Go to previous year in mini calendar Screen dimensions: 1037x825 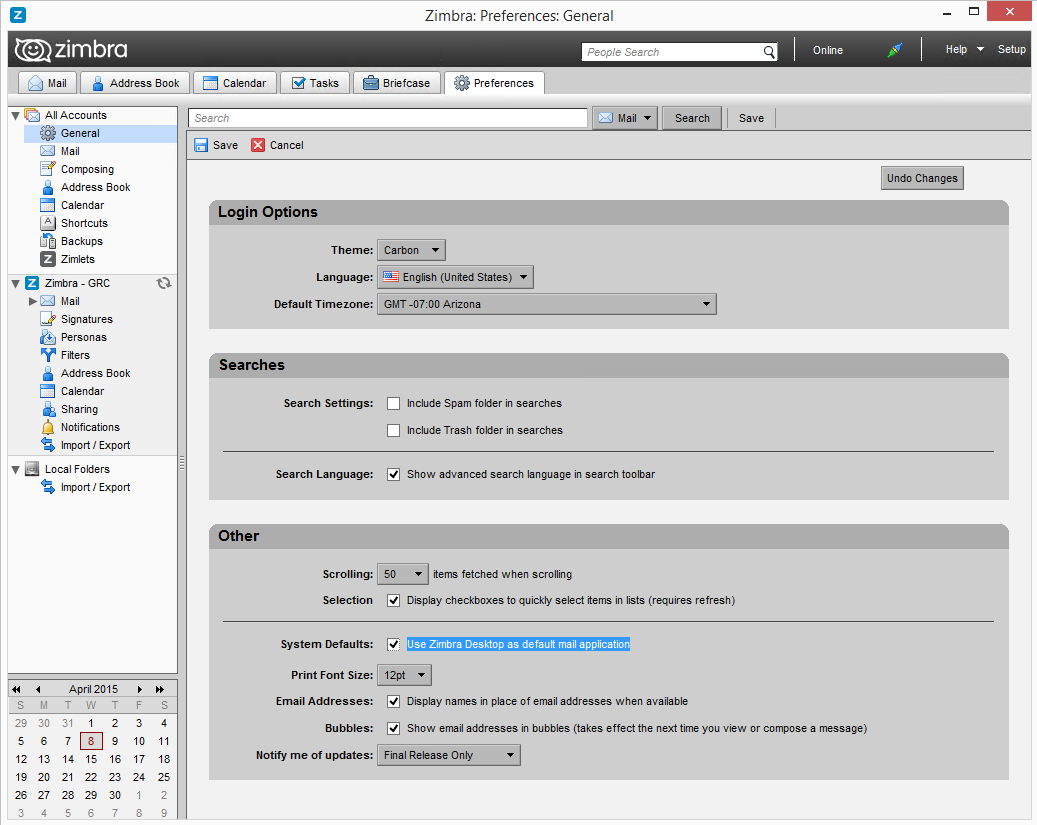tap(17, 689)
